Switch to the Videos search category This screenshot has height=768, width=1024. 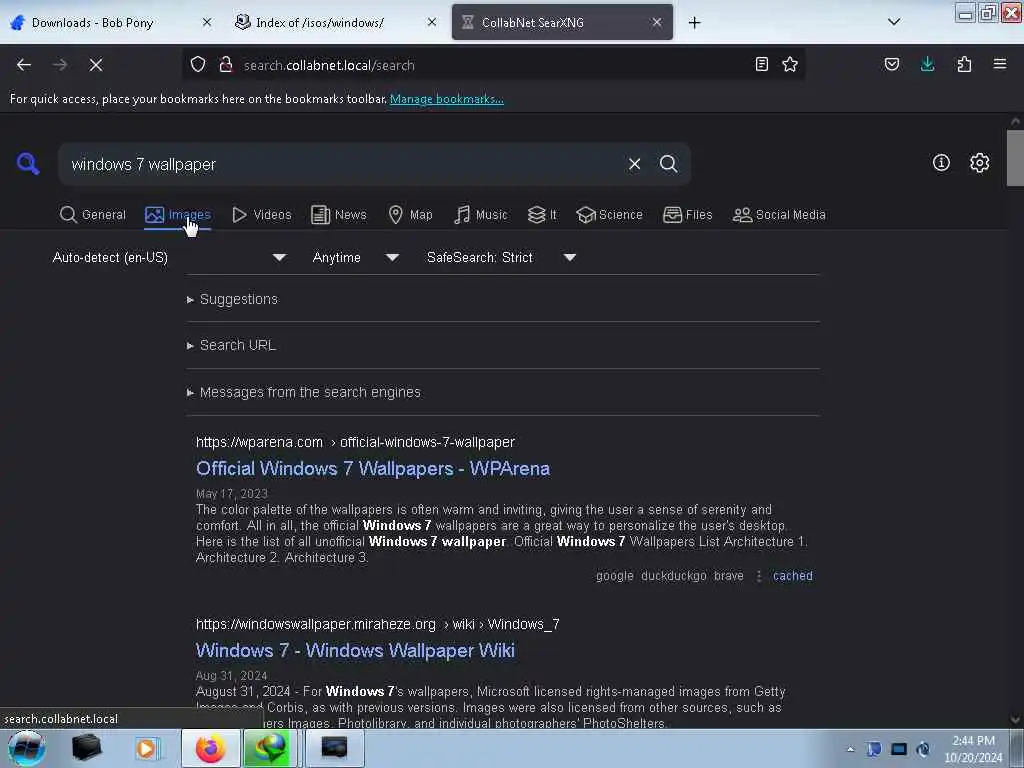[261, 215]
